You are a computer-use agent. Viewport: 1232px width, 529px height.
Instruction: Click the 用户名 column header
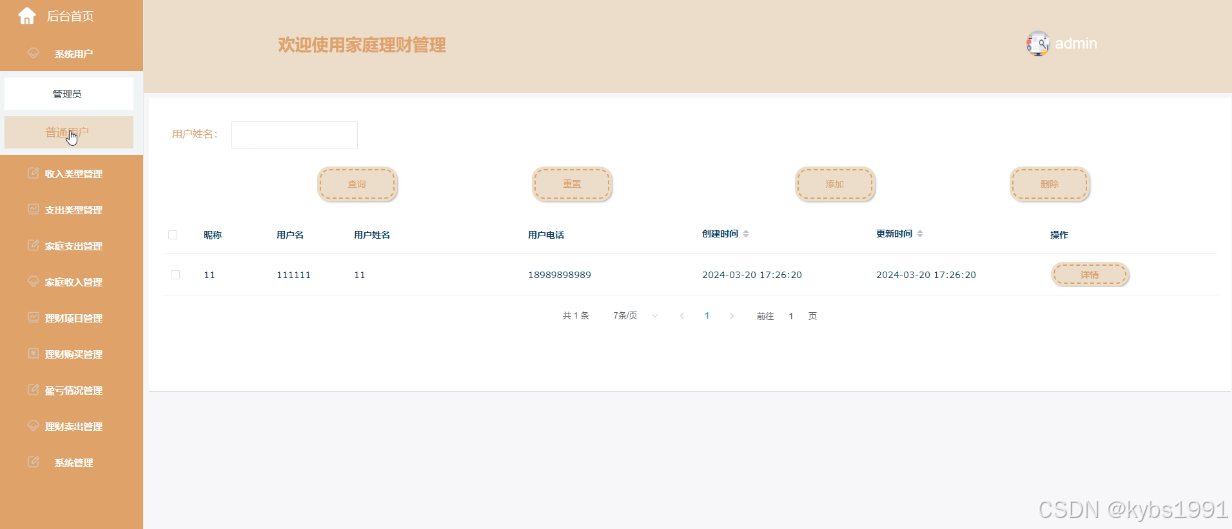click(290, 235)
